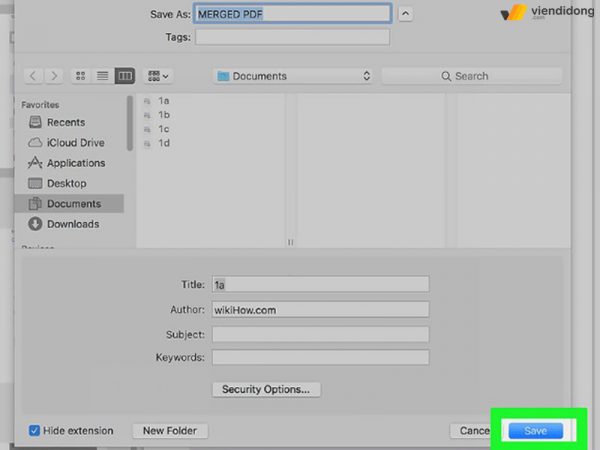Click the forward navigation arrow

(x=52, y=76)
